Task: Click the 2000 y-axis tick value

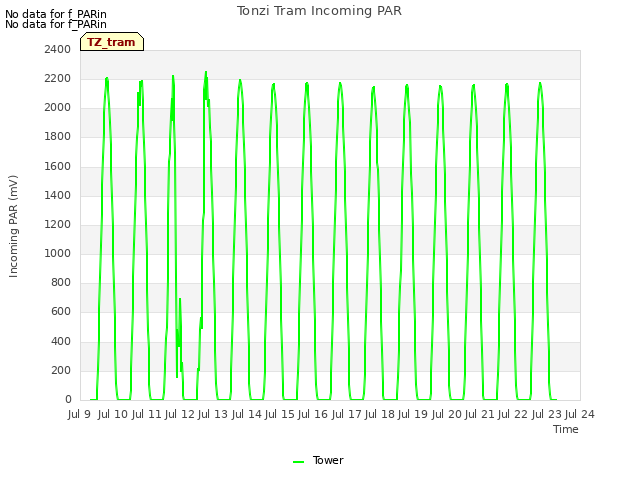Action: click(x=58, y=107)
